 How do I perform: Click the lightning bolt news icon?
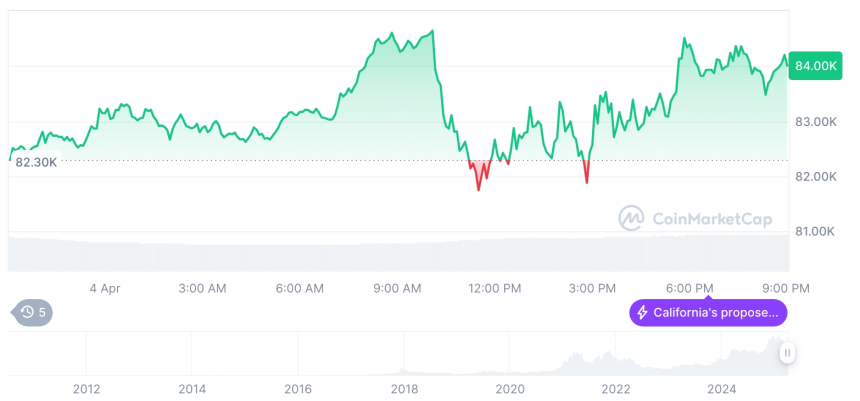pyautogui.click(x=642, y=313)
